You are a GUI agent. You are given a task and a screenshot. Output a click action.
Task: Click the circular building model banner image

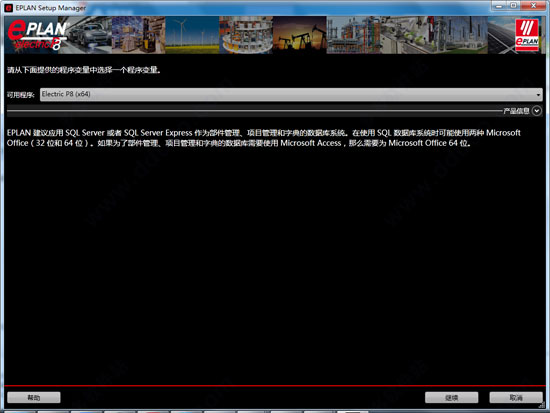coord(246,35)
